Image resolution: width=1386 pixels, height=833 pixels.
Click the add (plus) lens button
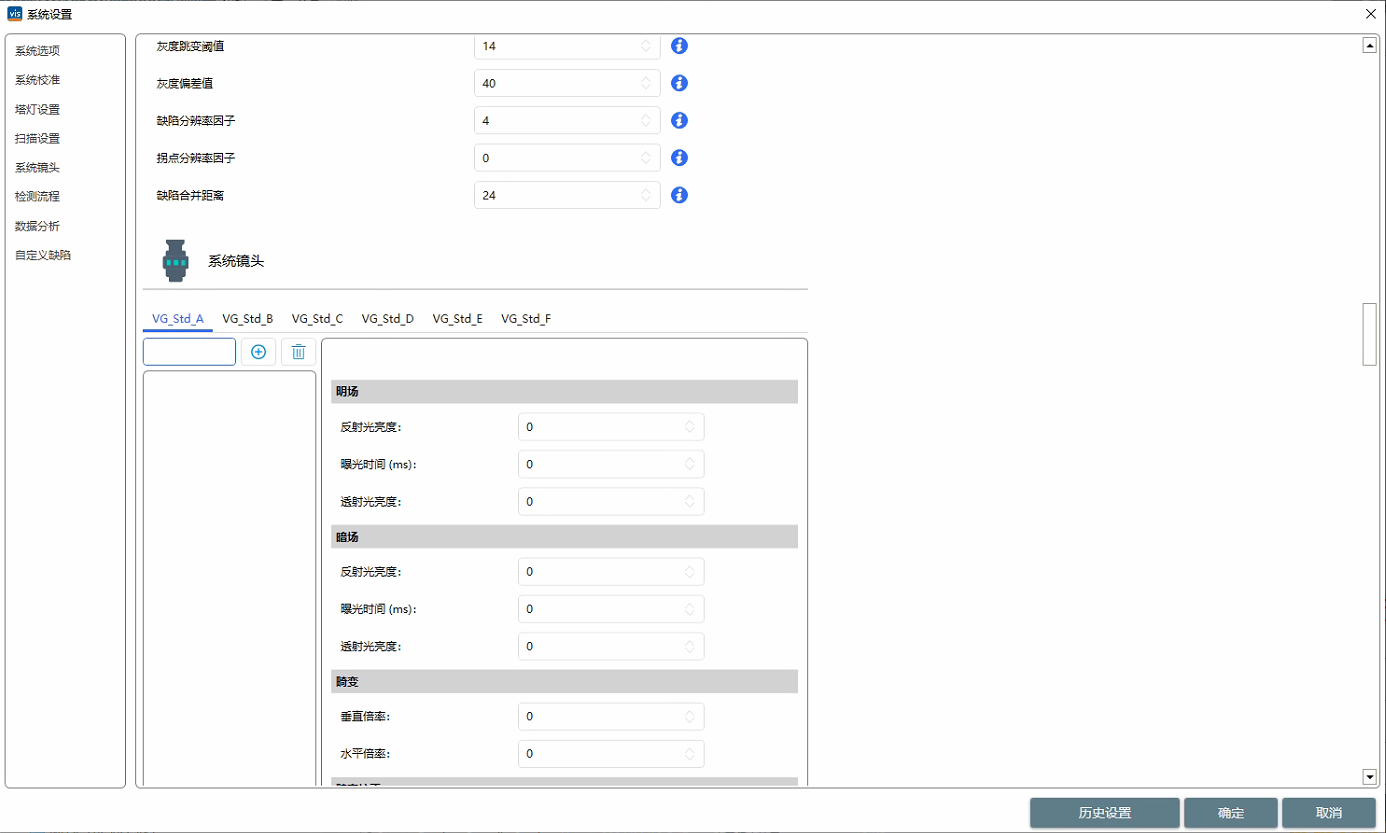[x=258, y=352]
